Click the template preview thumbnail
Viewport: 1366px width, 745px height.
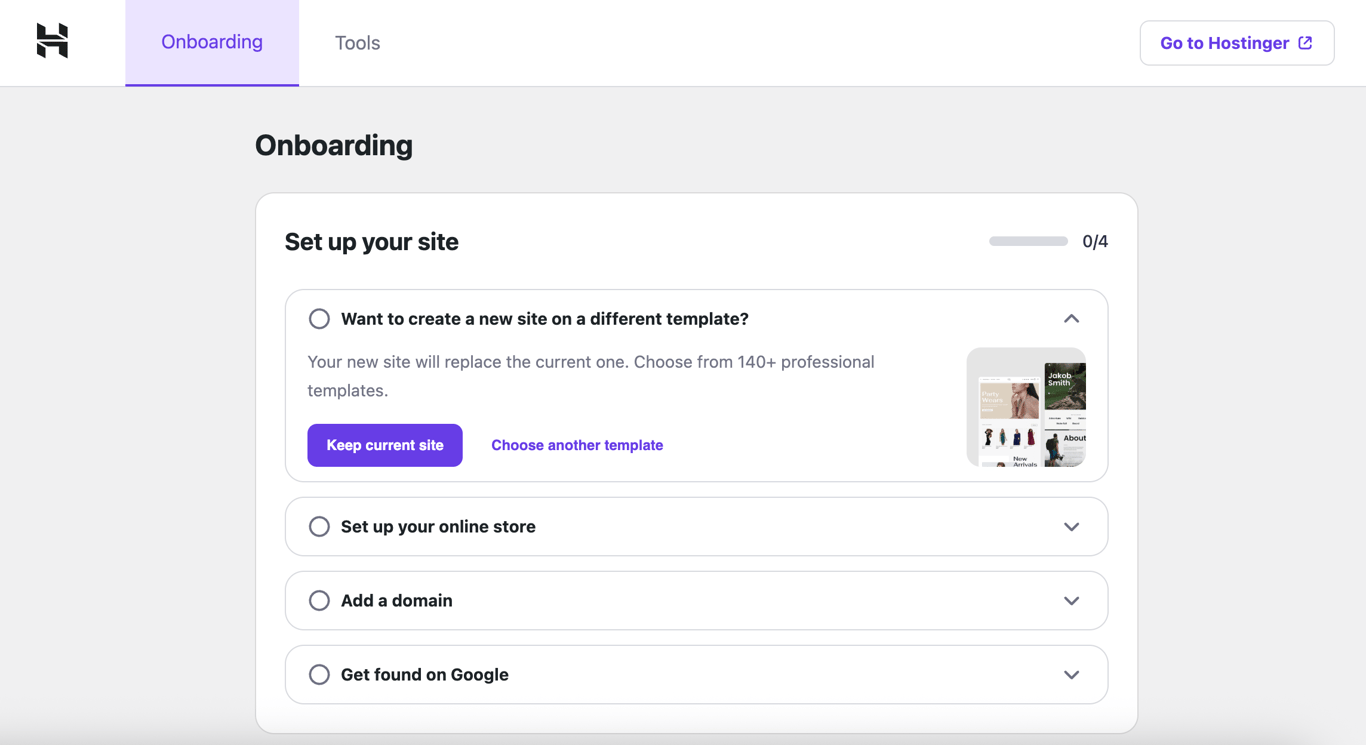click(x=1026, y=407)
